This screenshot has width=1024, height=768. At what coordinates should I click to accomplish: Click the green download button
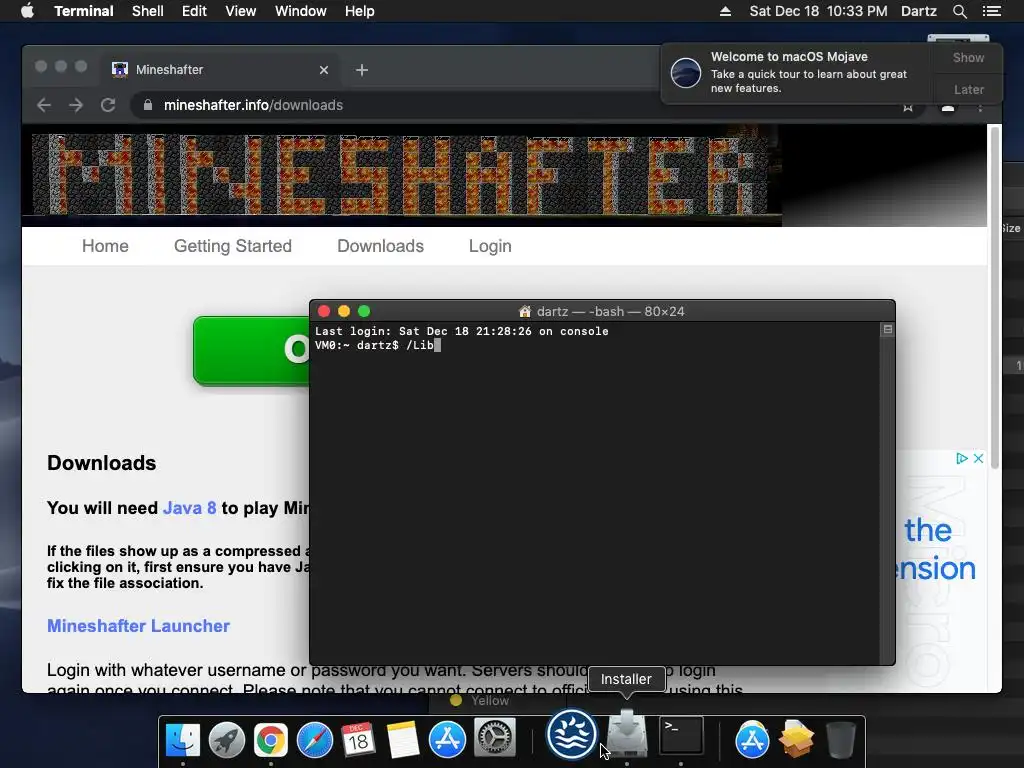click(x=251, y=351)
